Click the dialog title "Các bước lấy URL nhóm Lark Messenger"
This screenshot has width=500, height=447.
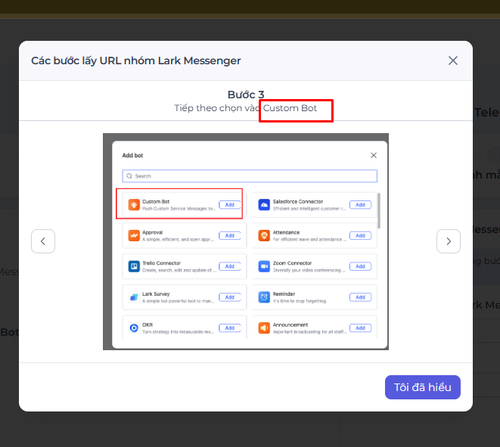(136, 61)
